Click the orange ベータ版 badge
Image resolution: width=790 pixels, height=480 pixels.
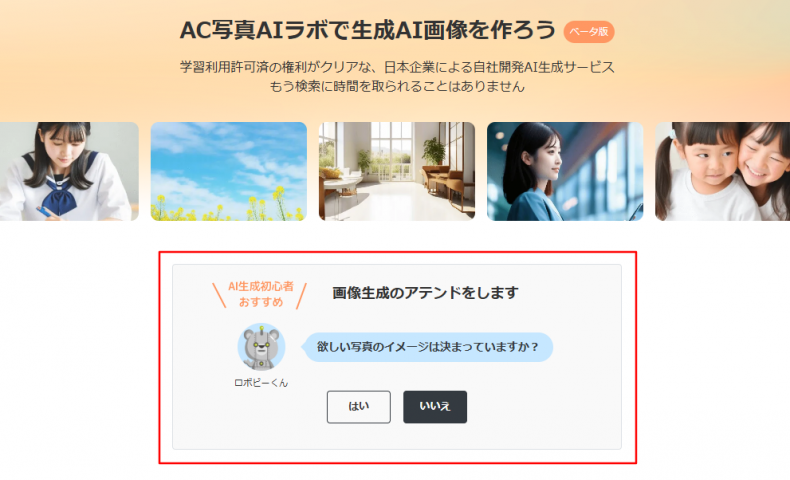tap(589, 31)
